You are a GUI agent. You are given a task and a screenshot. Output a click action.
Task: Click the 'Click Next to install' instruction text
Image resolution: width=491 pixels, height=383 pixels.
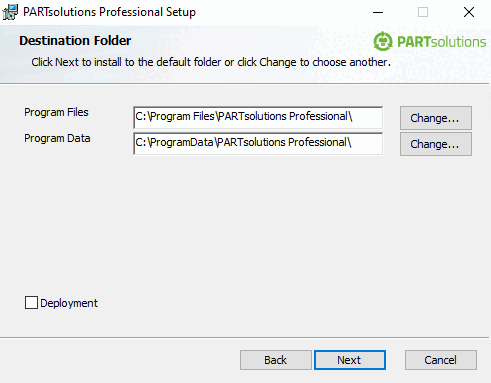pos(211,62)
